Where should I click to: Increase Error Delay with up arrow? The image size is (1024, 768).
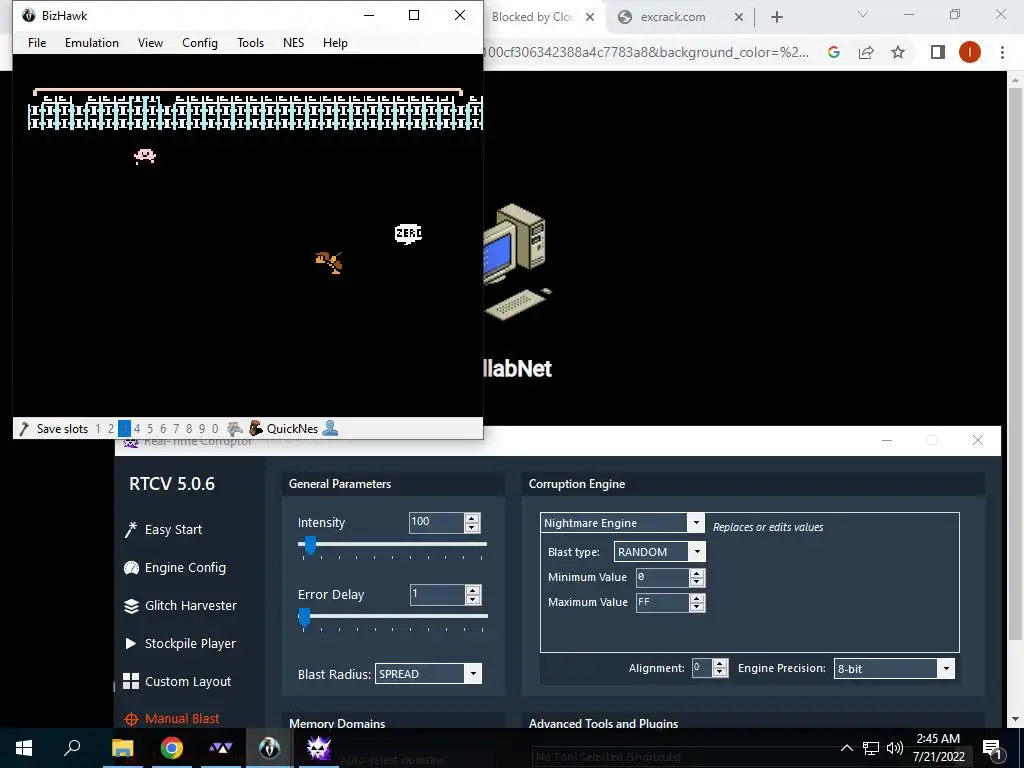pos(472,590)
